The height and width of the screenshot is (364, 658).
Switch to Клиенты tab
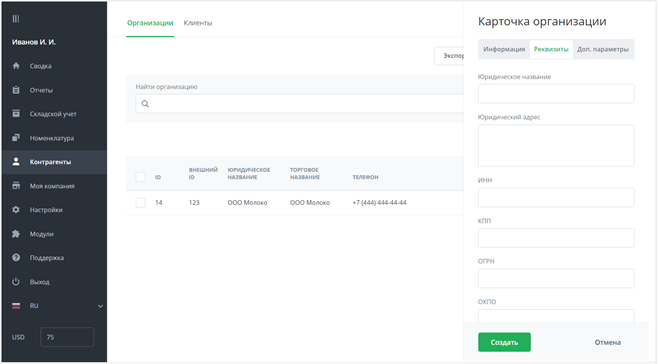198,23
